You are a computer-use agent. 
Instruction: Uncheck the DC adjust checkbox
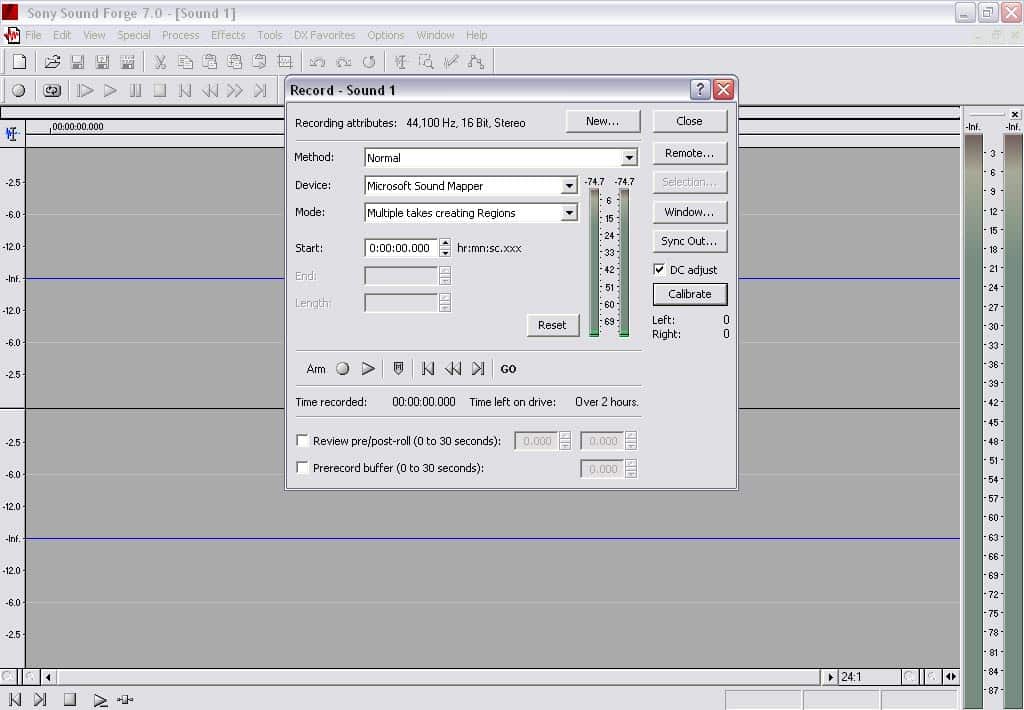click(x=659, y=270)
